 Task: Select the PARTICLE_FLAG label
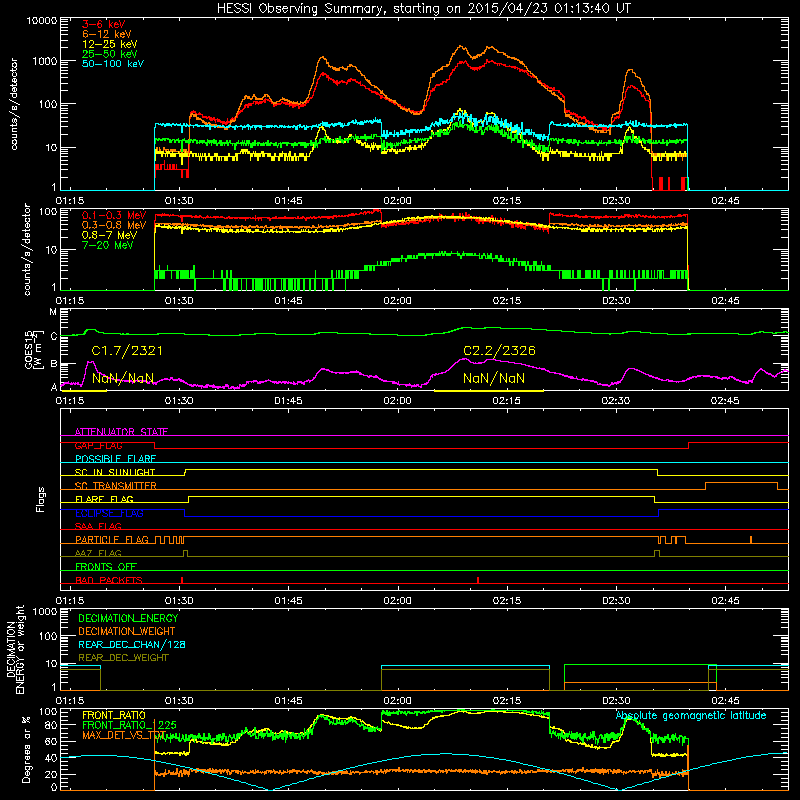coord(112,539)
